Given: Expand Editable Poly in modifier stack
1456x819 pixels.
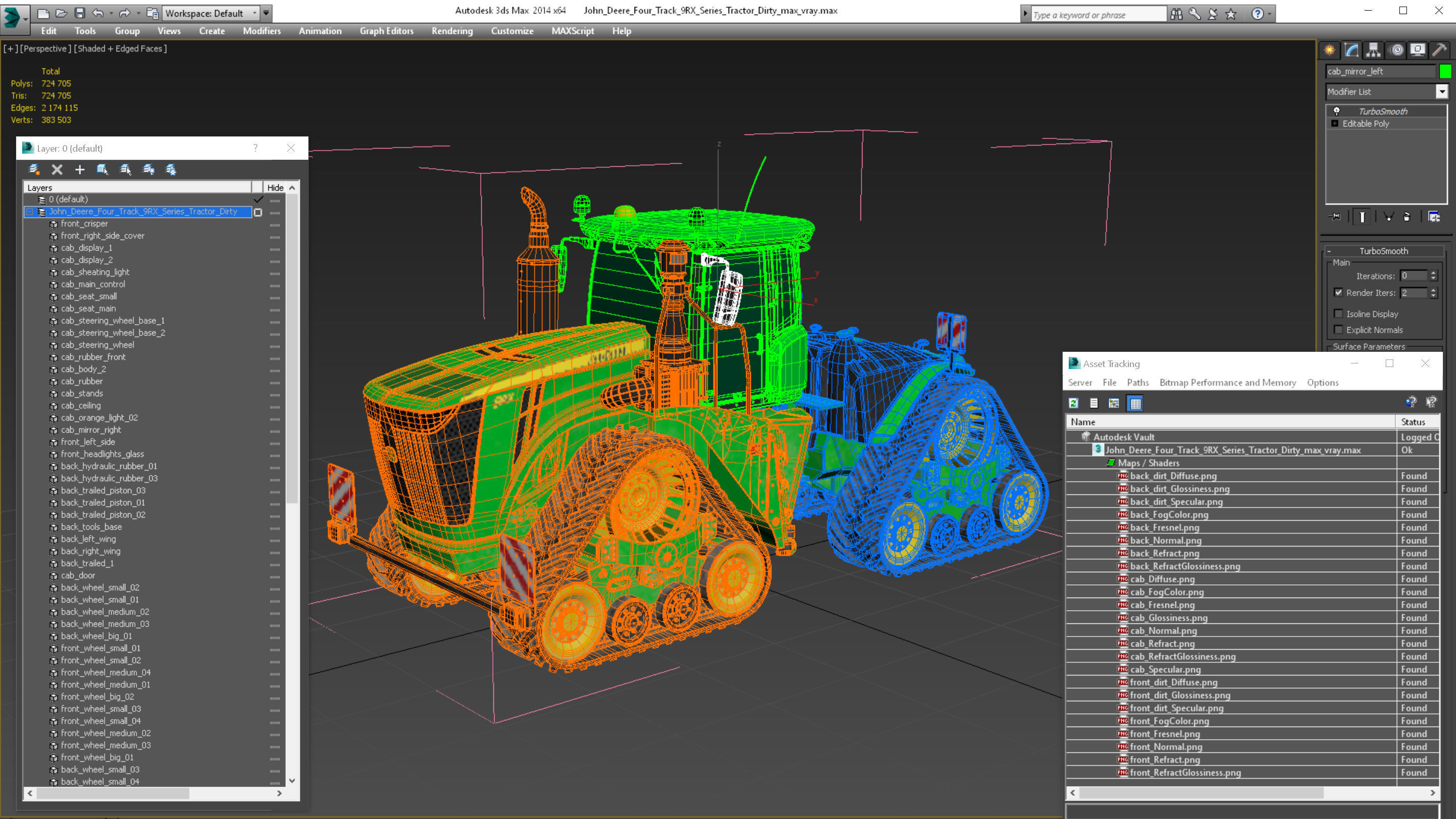Looking at the screenshot, I should point(1335,123).
